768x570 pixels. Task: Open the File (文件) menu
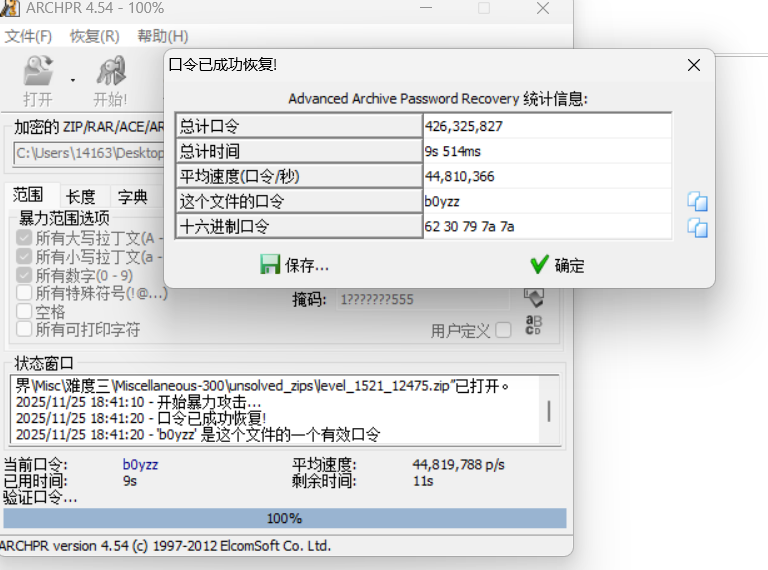pos(28,36)
